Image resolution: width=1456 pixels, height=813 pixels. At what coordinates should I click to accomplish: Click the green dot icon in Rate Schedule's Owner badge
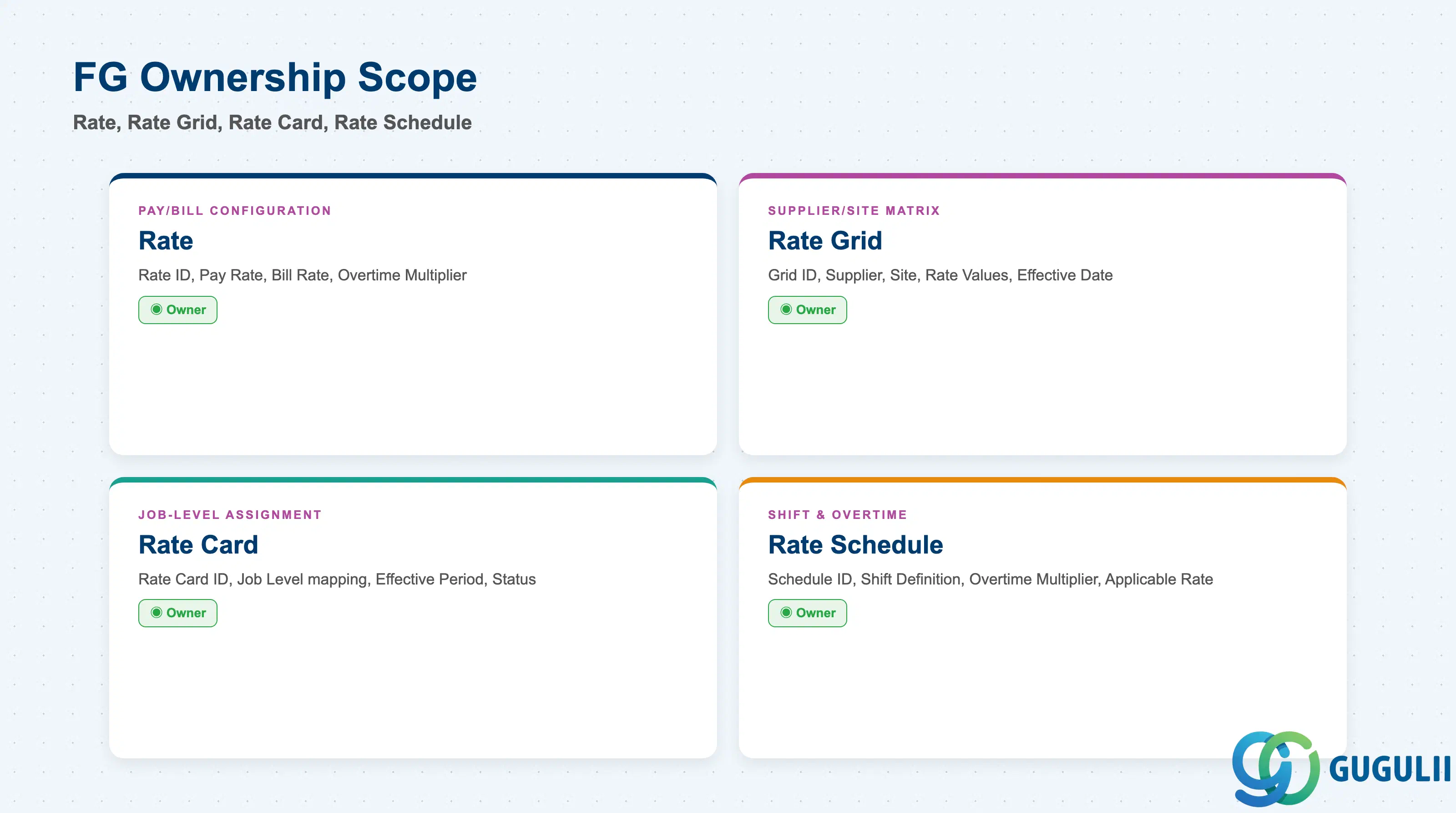(786, 613)
